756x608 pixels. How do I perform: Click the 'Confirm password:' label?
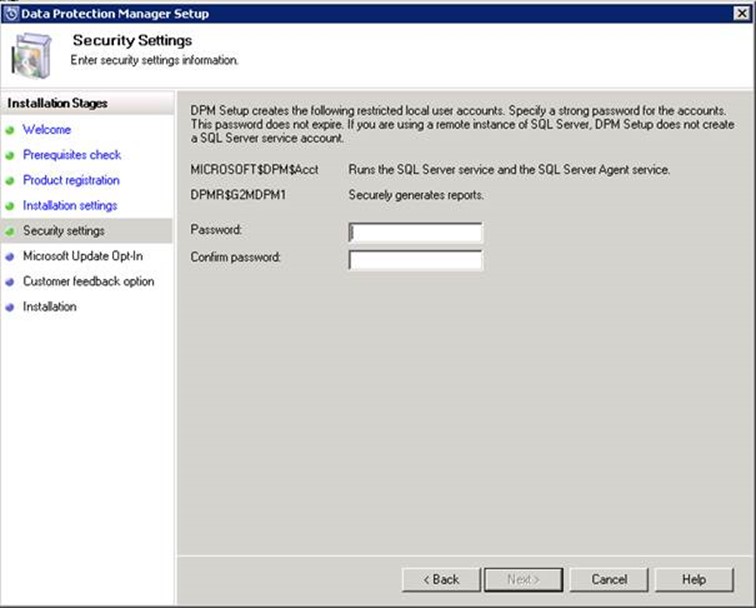(x=236, y=257)
